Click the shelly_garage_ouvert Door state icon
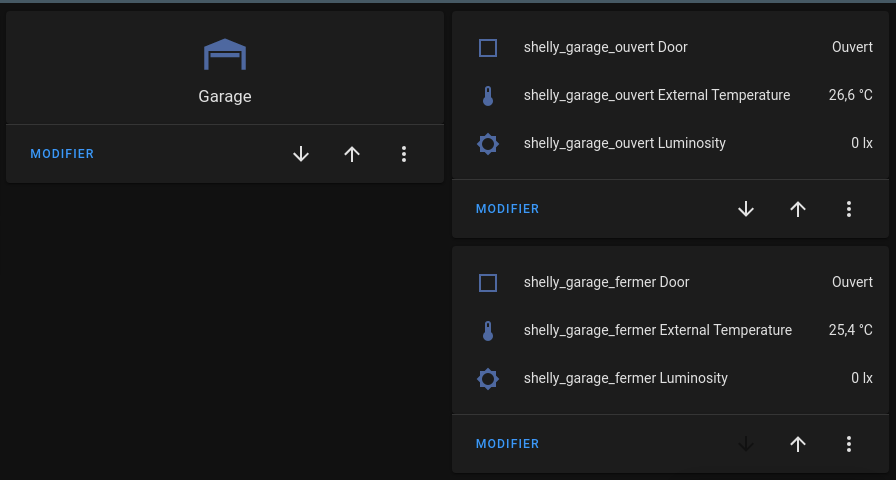This screenshot has height=480, width=896. point(488,47)
